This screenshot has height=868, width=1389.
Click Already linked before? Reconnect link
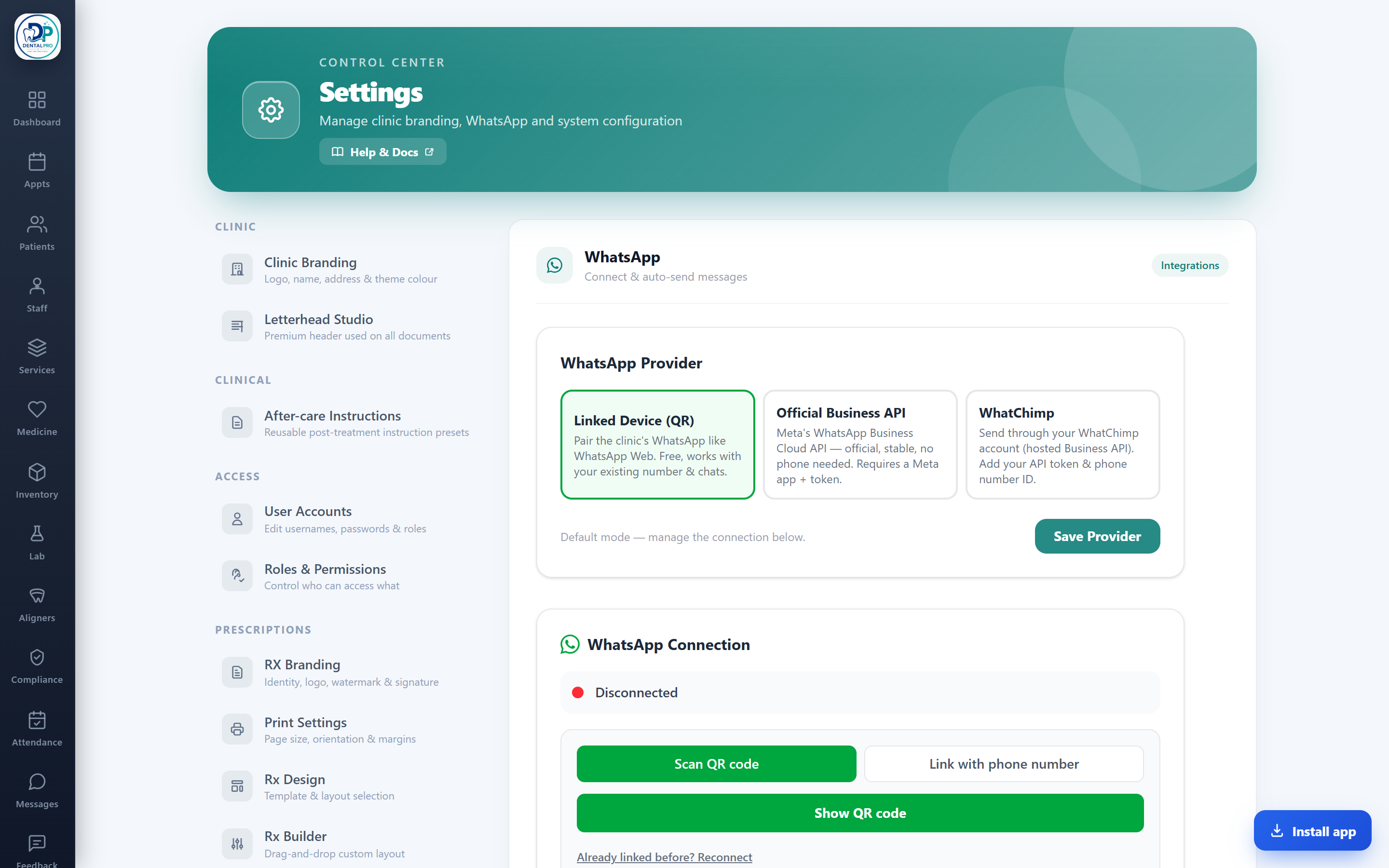tap(664, 856)
